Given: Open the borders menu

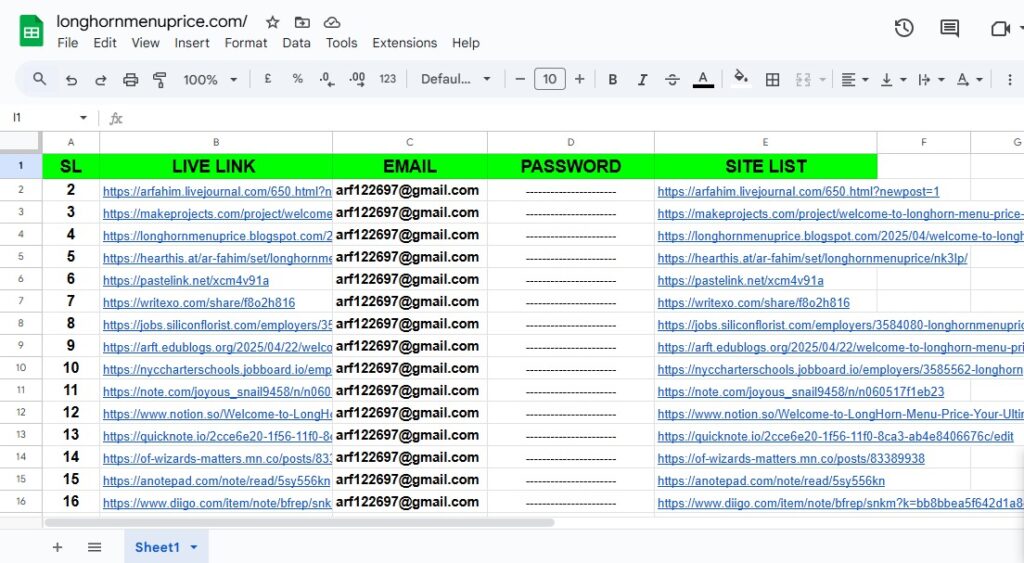Looking at the screenshot, I should click(772, 80).
